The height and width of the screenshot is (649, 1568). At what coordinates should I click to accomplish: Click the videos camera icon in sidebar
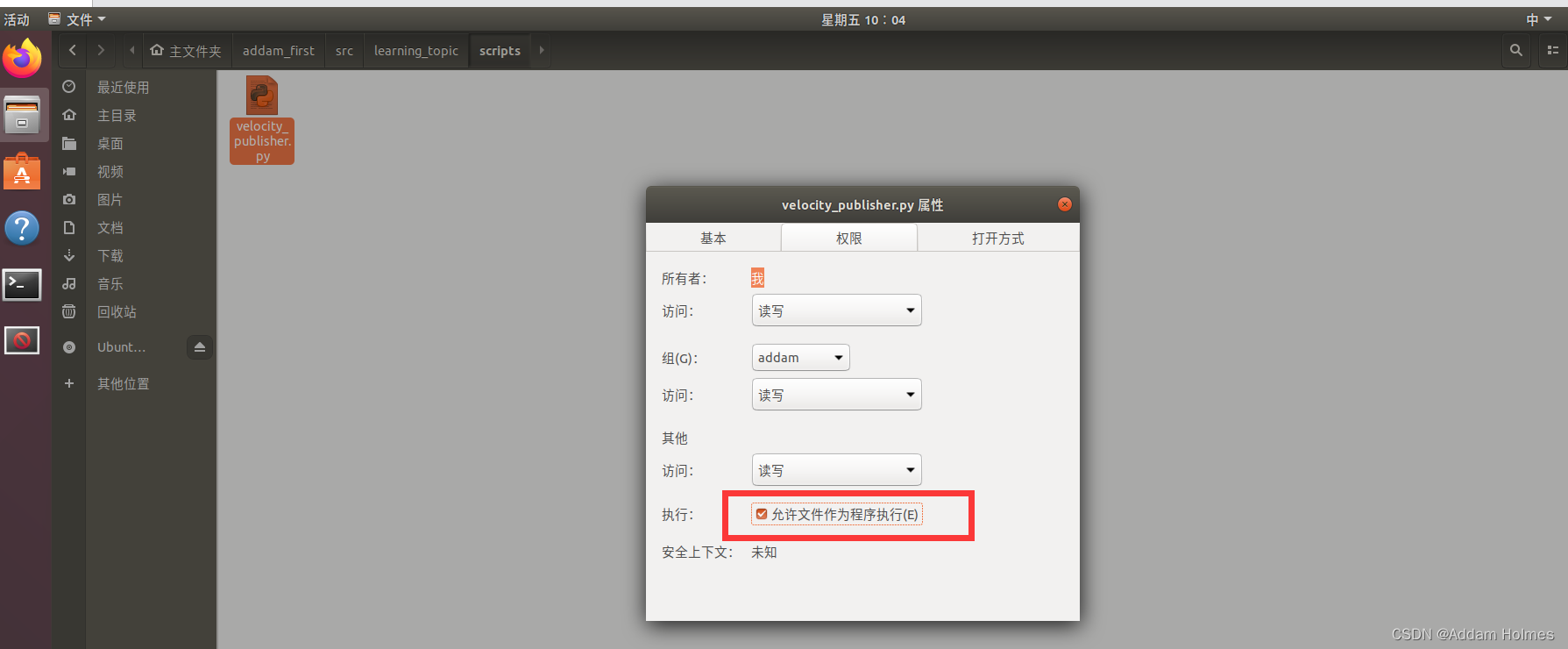pyautogui.click(x=69, y=171)
